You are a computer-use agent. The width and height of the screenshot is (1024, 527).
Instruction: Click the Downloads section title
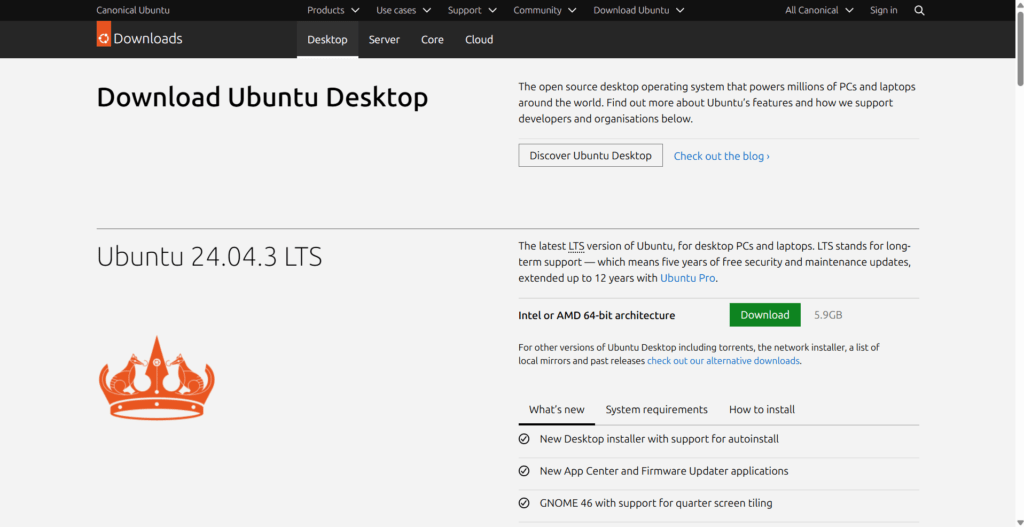click(148, 39)
